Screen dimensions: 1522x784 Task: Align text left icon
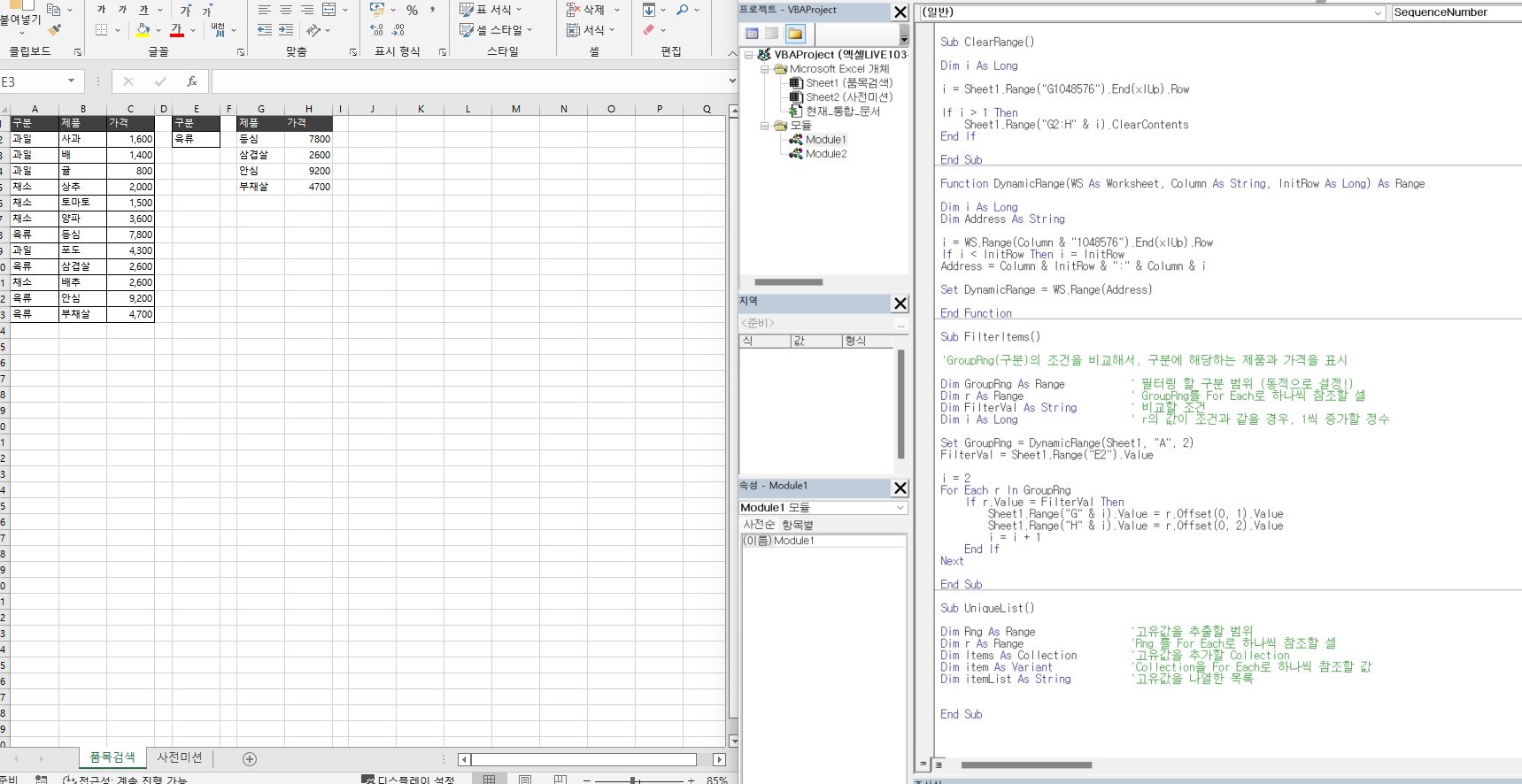(265, 10)
